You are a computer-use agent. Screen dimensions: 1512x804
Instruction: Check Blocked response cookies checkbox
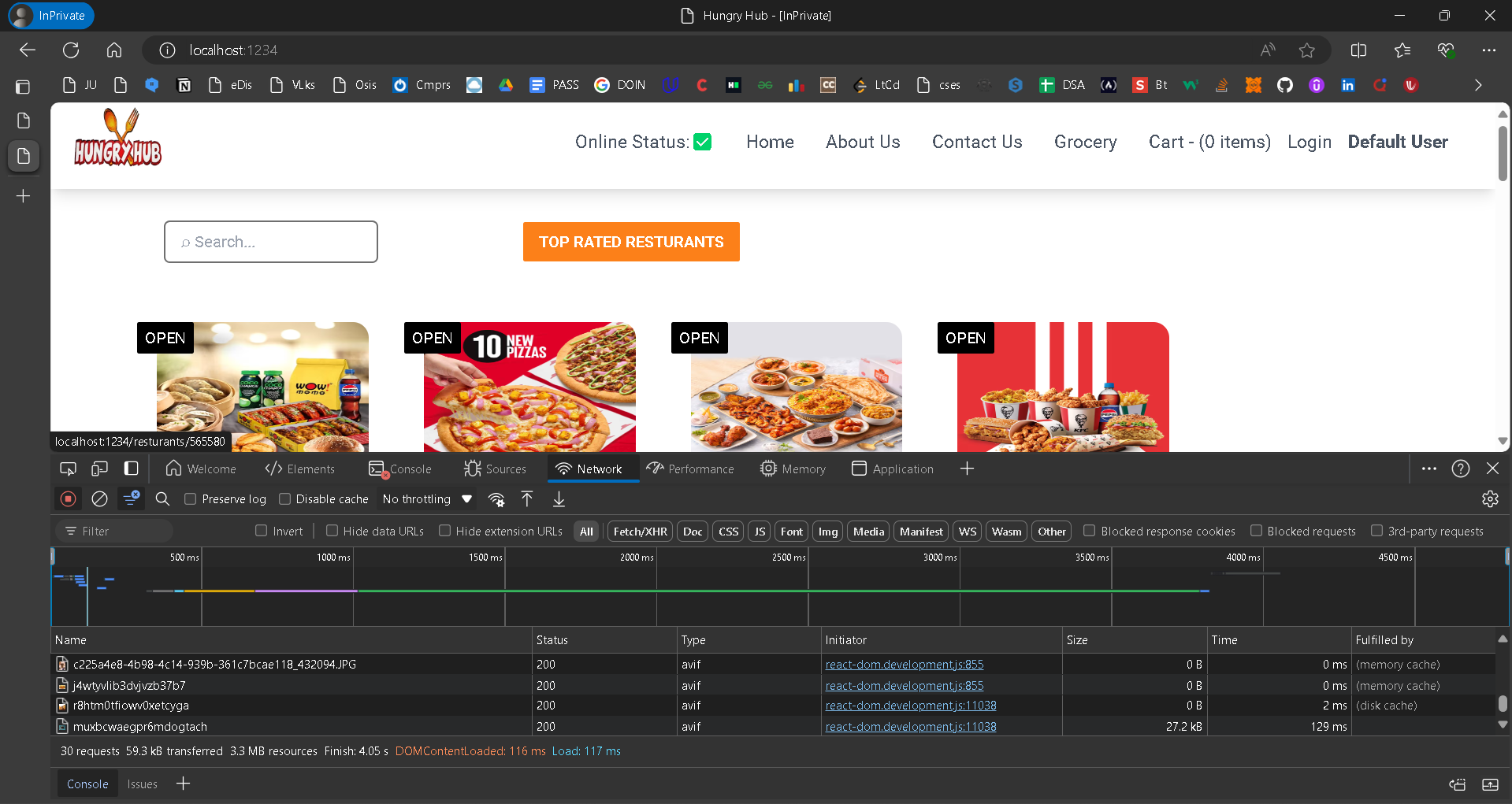point(1089,532)
